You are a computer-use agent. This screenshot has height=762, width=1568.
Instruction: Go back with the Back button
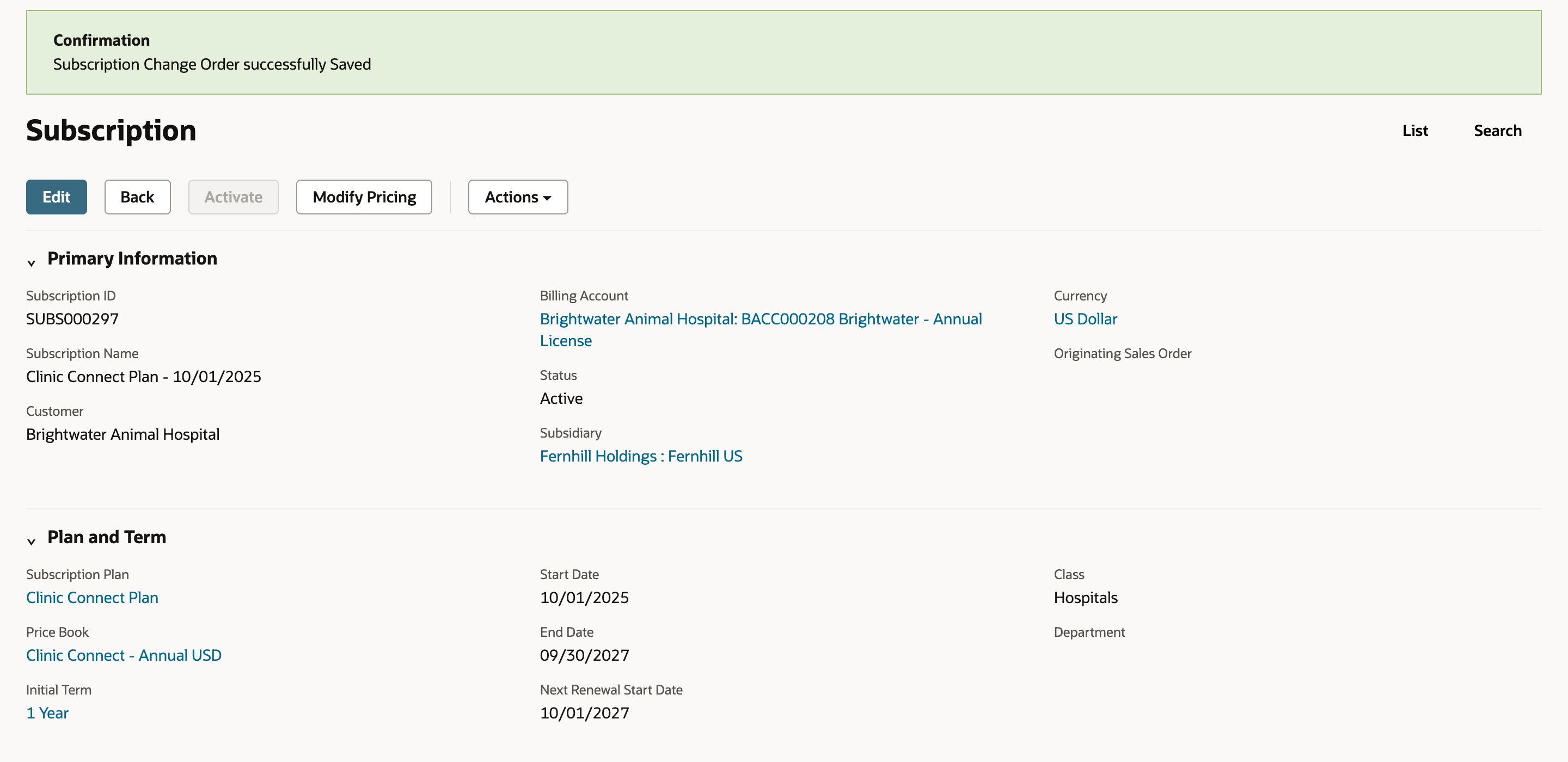coord(138,196)
